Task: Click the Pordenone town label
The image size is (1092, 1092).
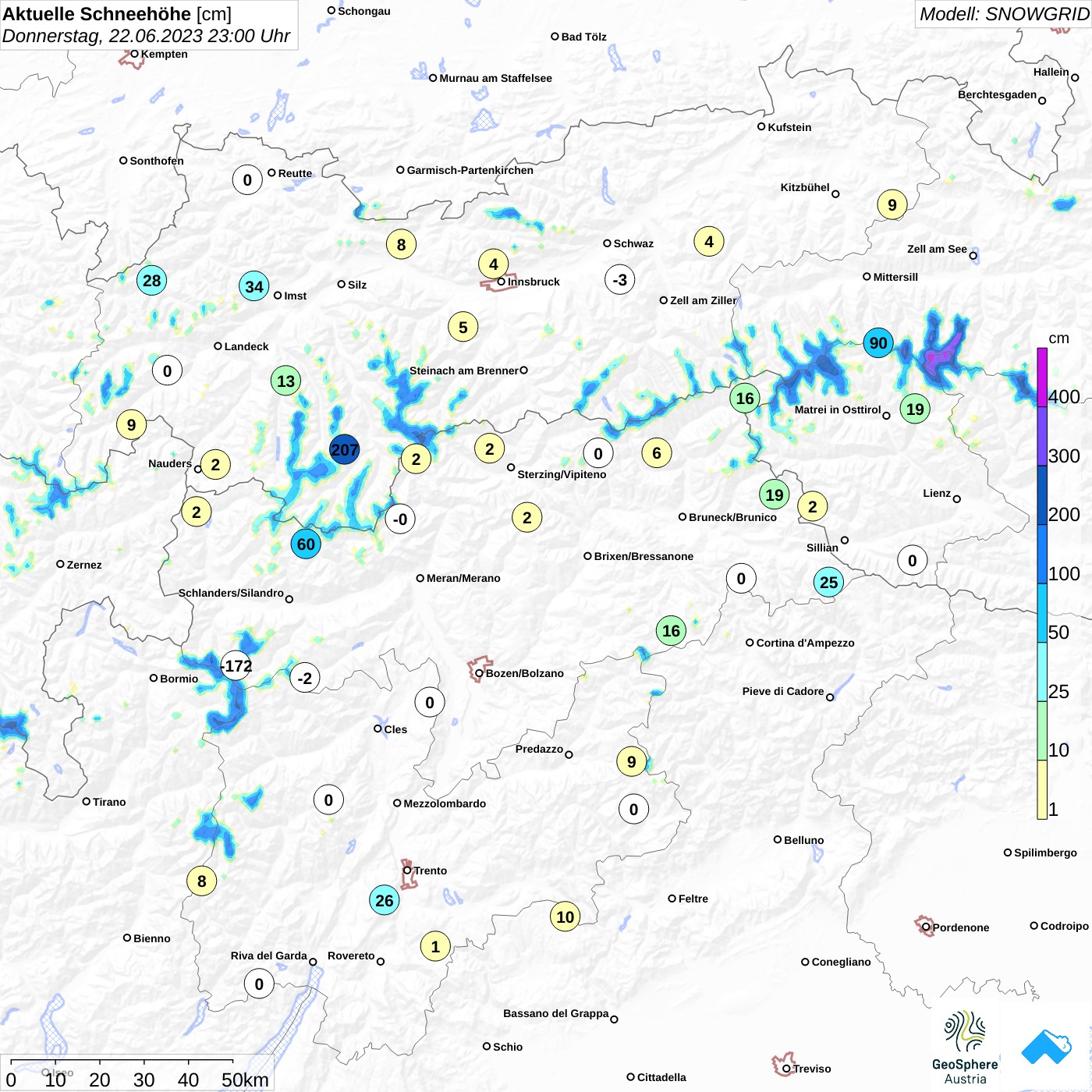Action: tap(961, 927)
